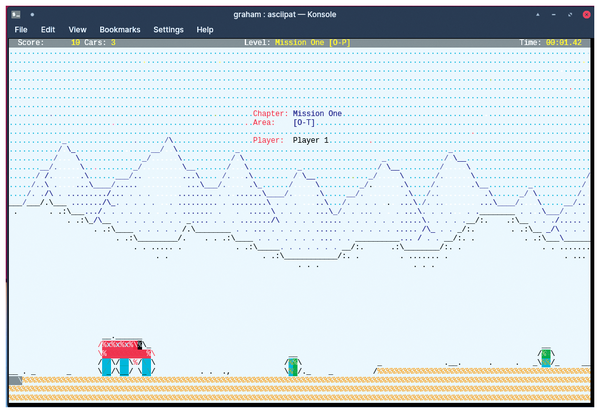Click the Cars count value '3'
Screen dimensions: 600x413
coord(113,42)
